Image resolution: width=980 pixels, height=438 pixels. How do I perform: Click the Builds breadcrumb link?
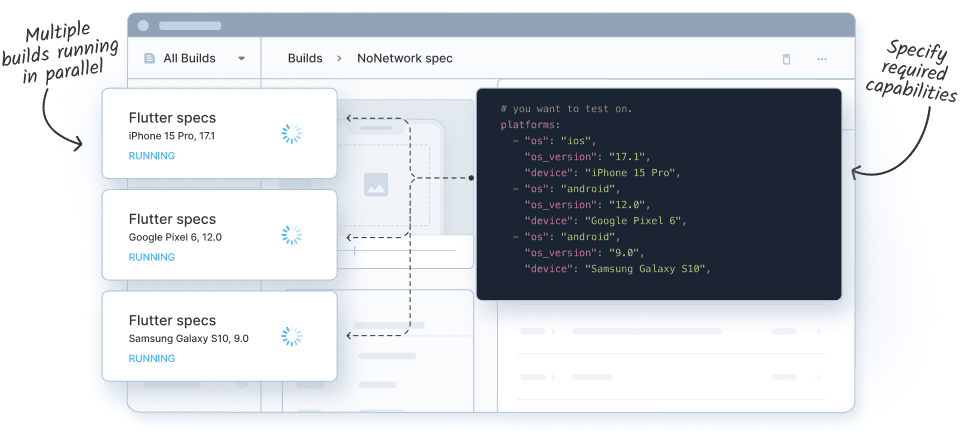[x=305, y=58]
